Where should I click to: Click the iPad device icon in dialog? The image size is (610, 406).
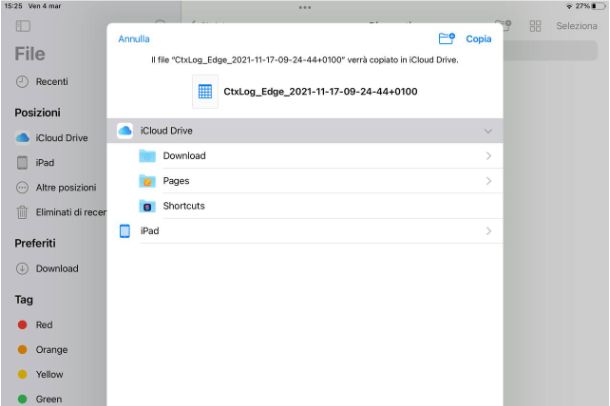click(124, 231)
